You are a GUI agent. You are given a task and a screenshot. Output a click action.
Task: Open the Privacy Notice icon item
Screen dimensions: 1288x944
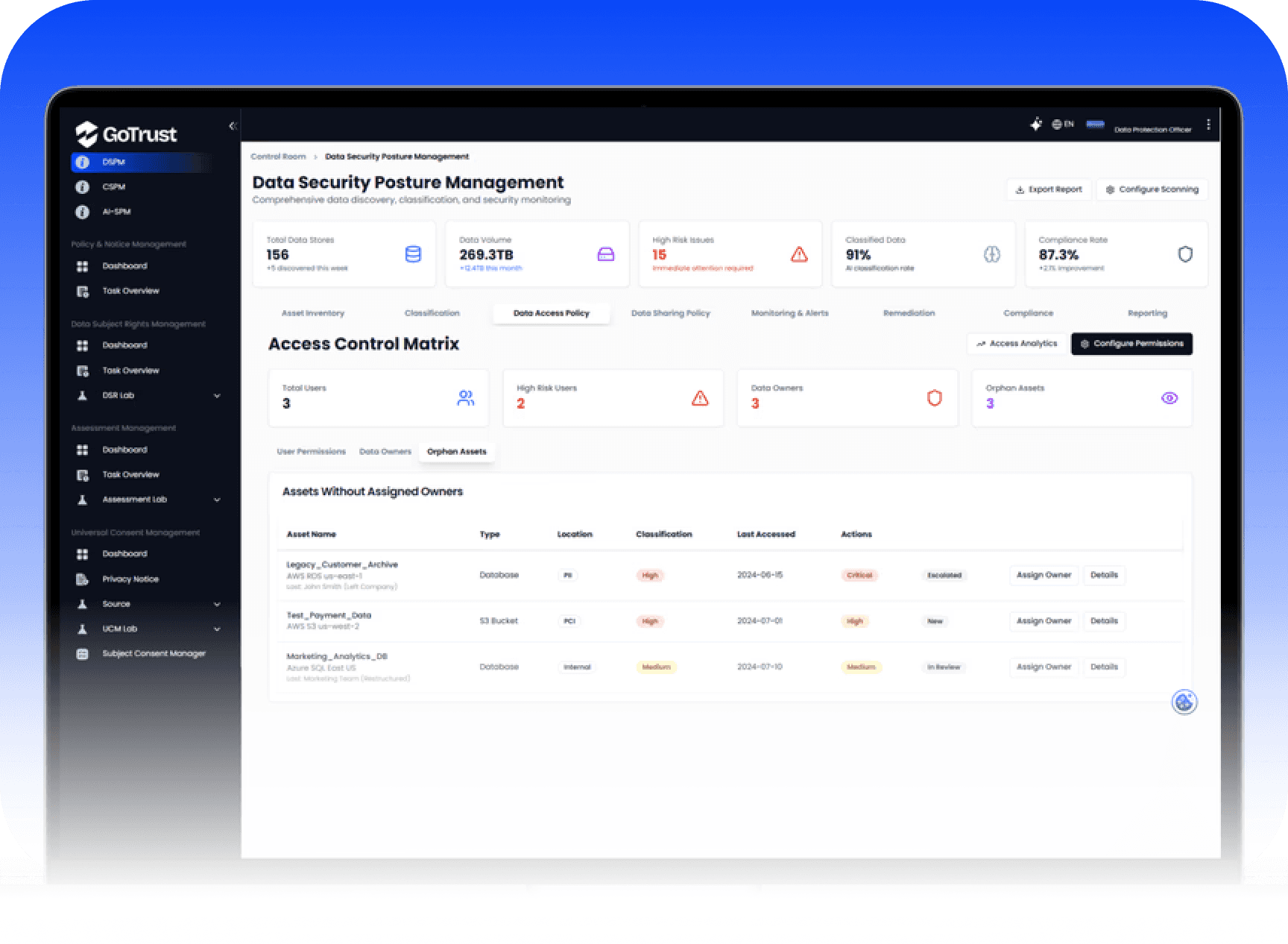pyautogui.click(x=83, y=579)
